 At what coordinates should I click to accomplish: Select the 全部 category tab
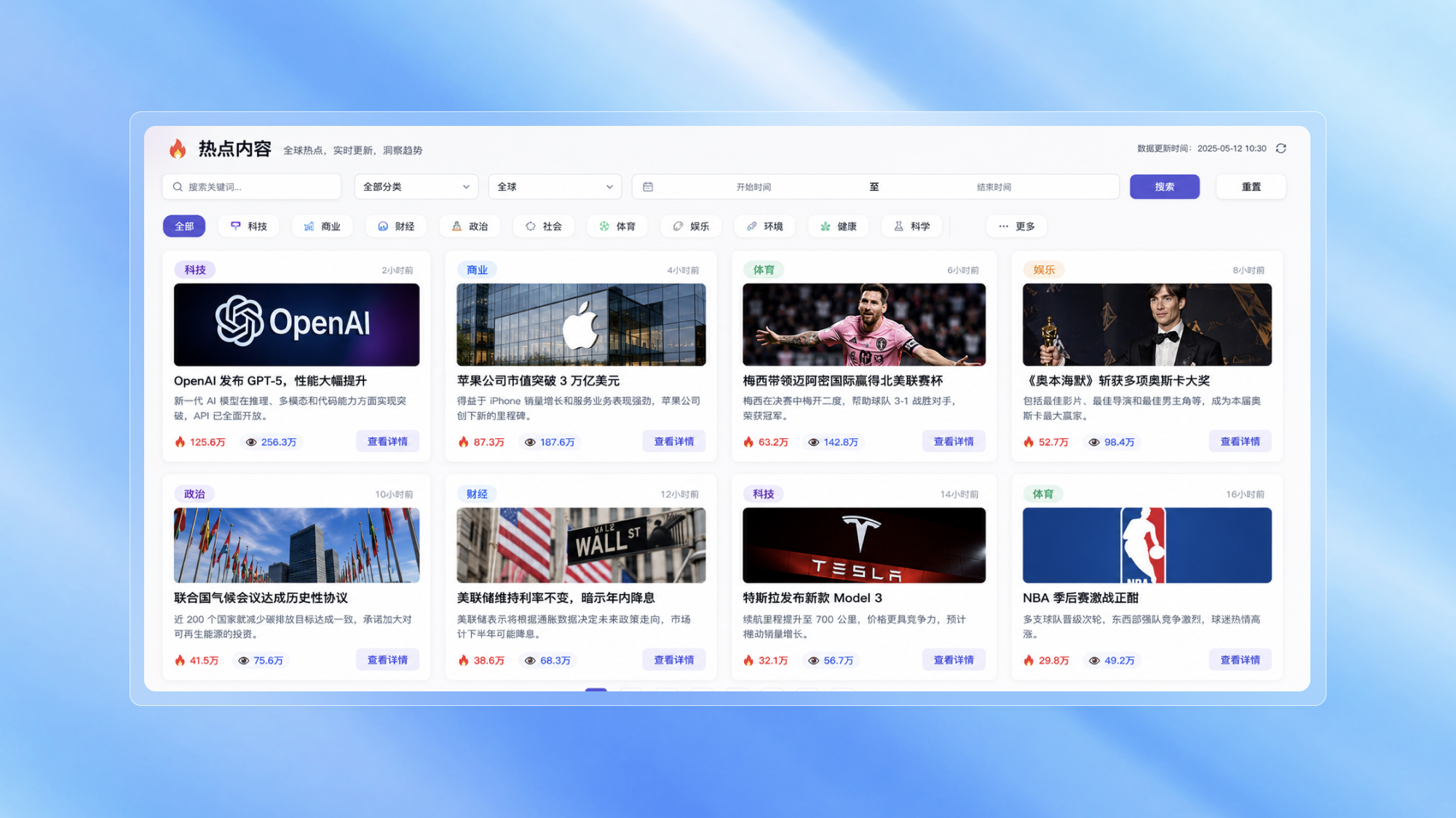pyautogui.click(x=184, y=226)
